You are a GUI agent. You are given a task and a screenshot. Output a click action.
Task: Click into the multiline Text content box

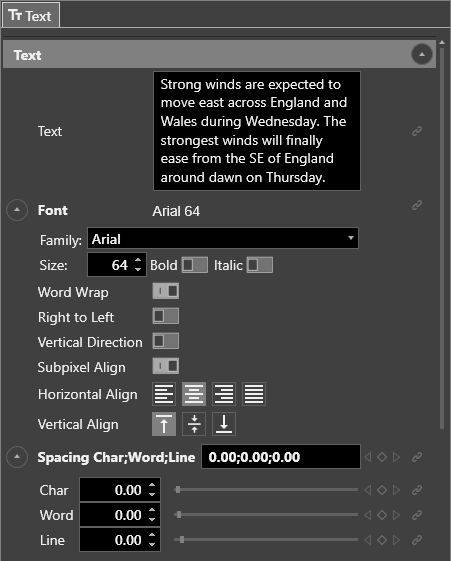(257, 131)
